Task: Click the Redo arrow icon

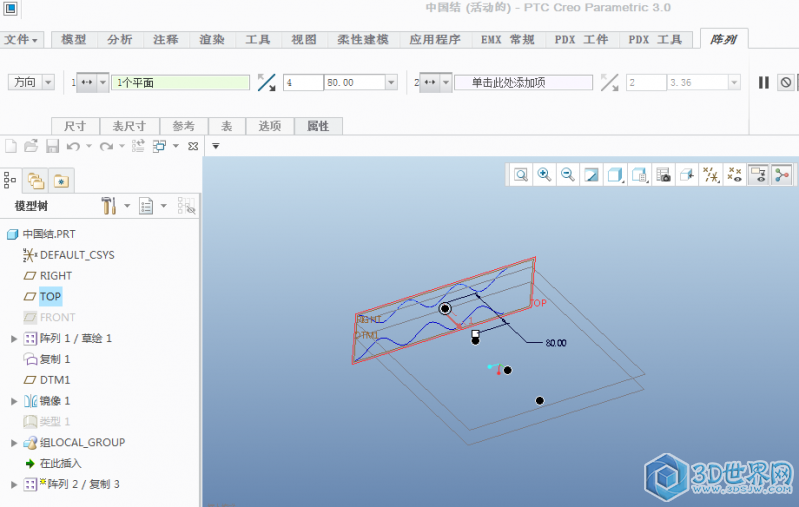Action: 106,147
